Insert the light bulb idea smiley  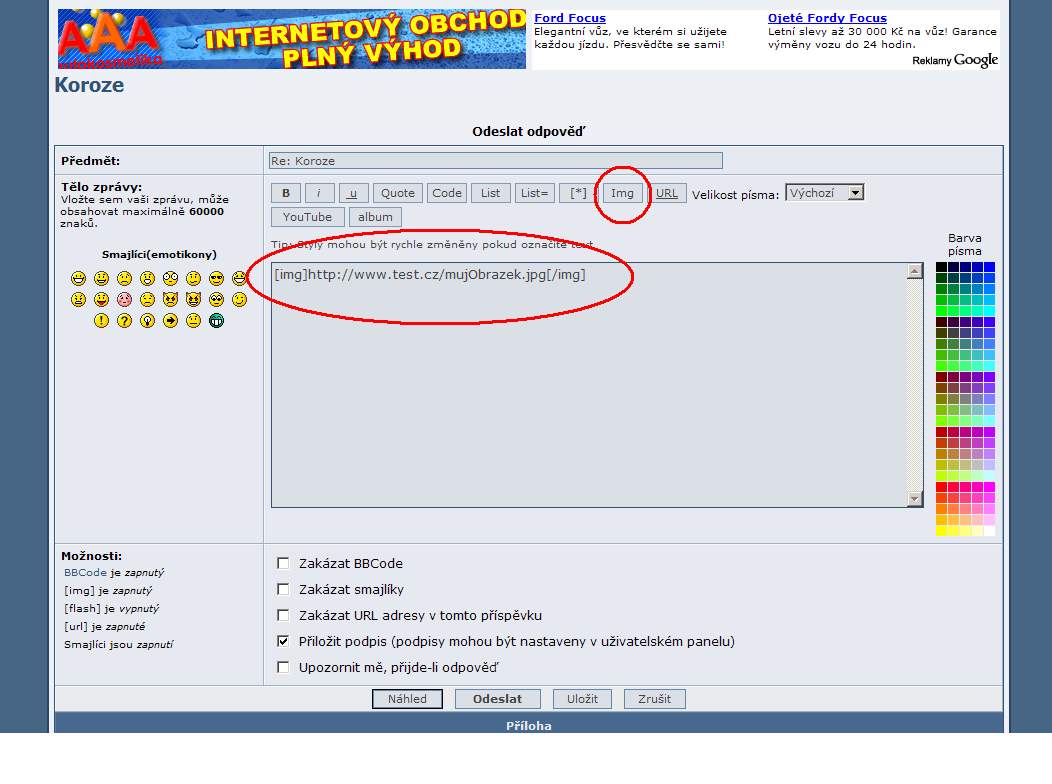coord(147,321)
